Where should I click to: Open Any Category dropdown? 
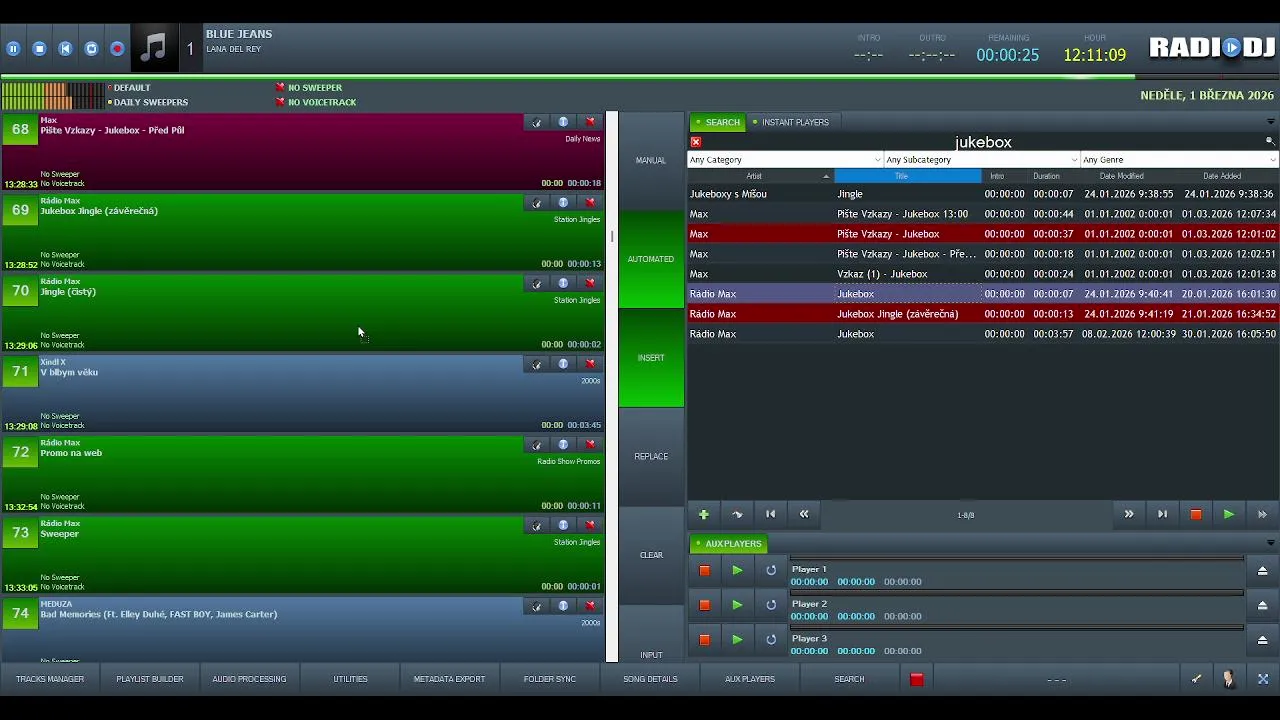785,160
